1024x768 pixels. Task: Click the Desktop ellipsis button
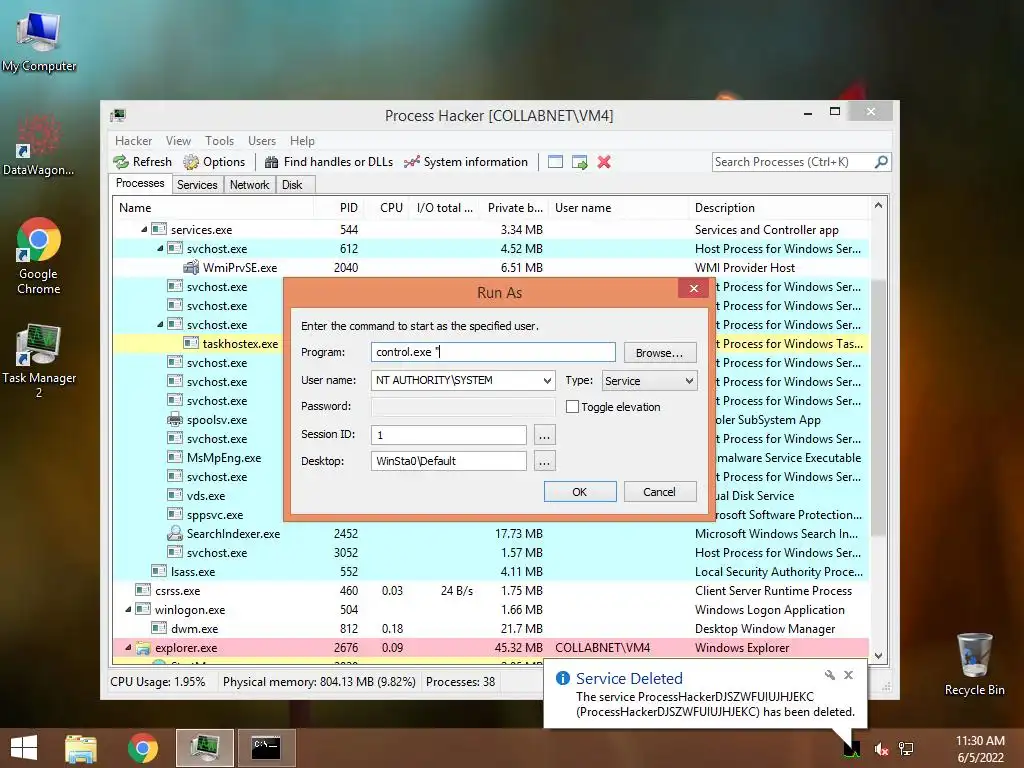click(x=545, y=462)
